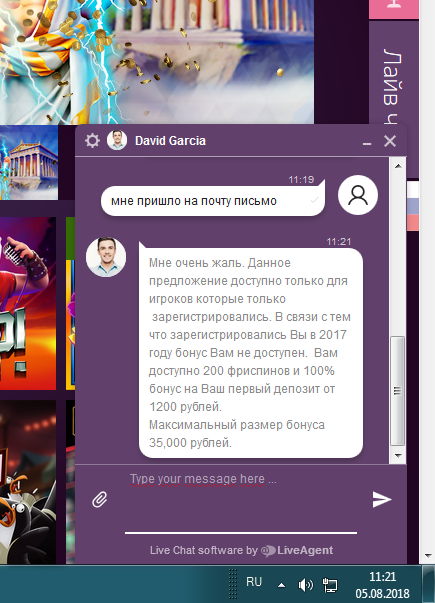The image size is (435, 603).
Task: Click the user profile avatar beside sent message
Action: [x=358, y=195]
